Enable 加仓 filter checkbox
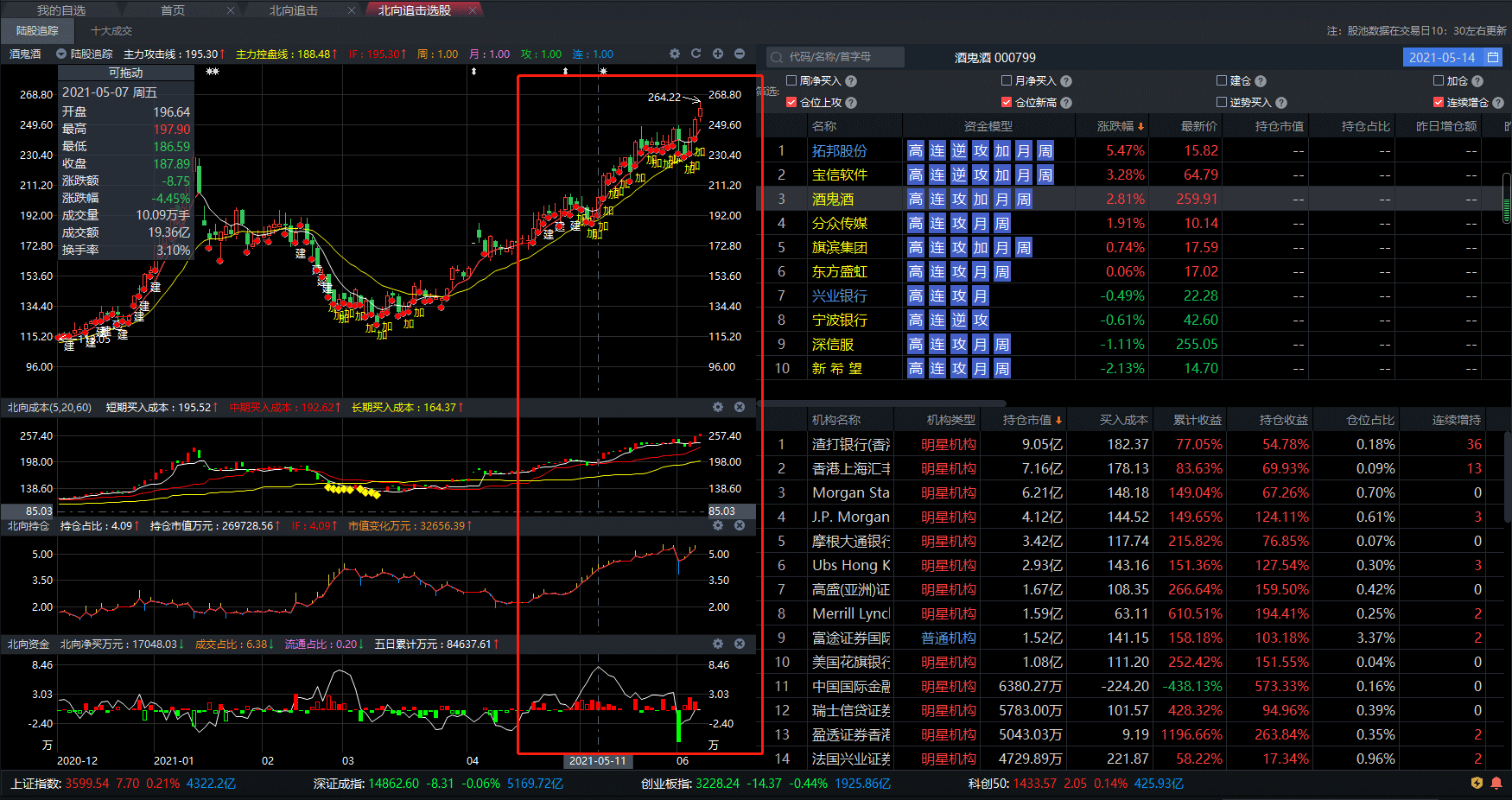The width and height of the screenshot is (1512, 800). [1439, 80]
